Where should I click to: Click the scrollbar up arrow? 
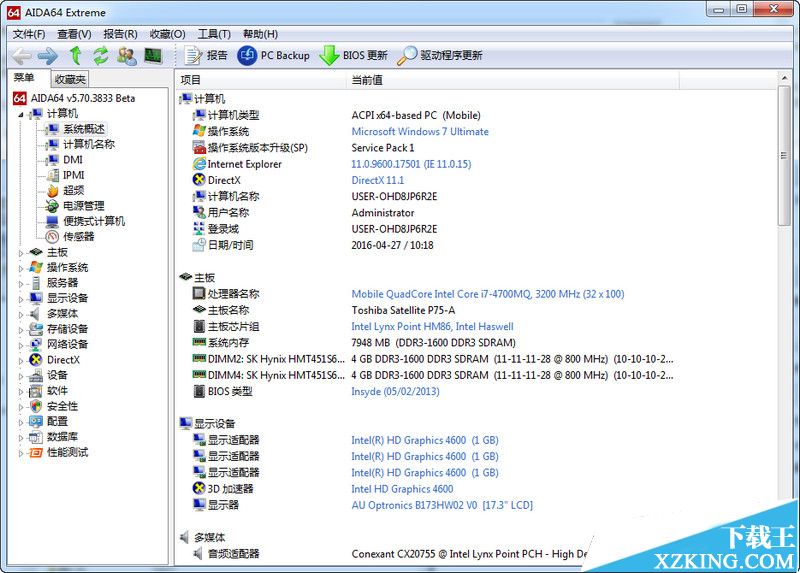click(784, 78)
